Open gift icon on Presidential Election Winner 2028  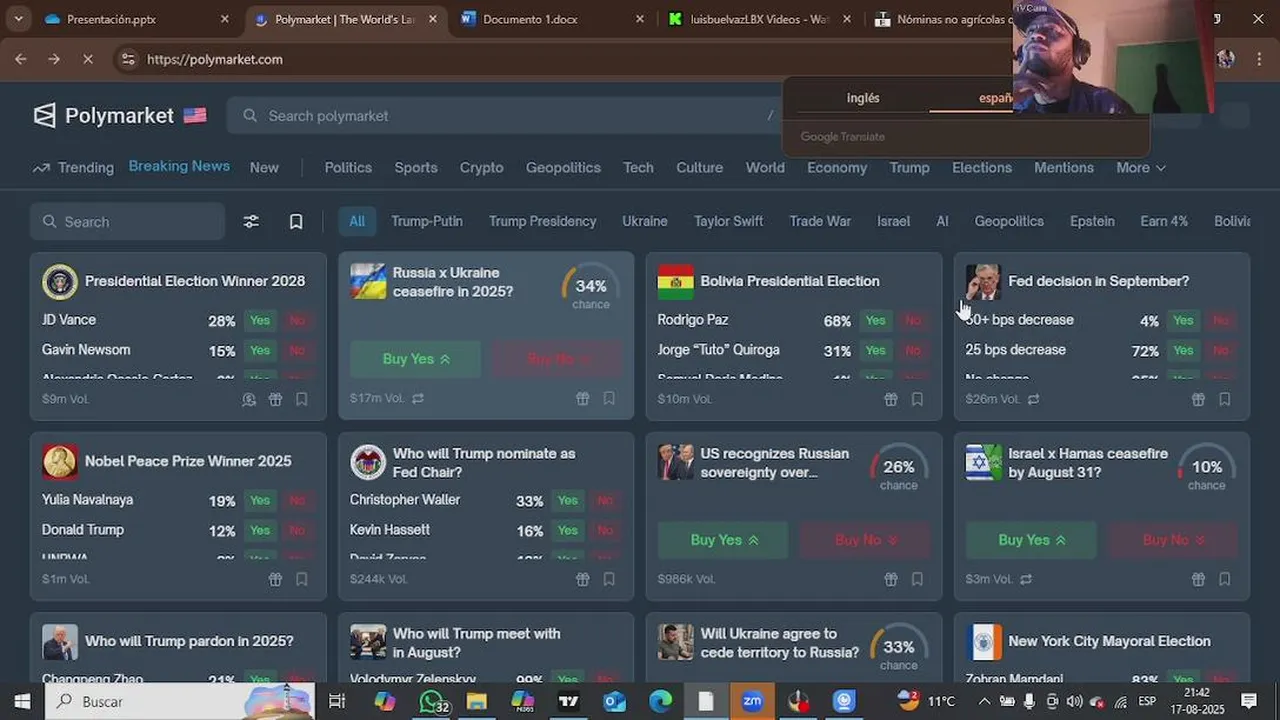(x=276, y=399)
